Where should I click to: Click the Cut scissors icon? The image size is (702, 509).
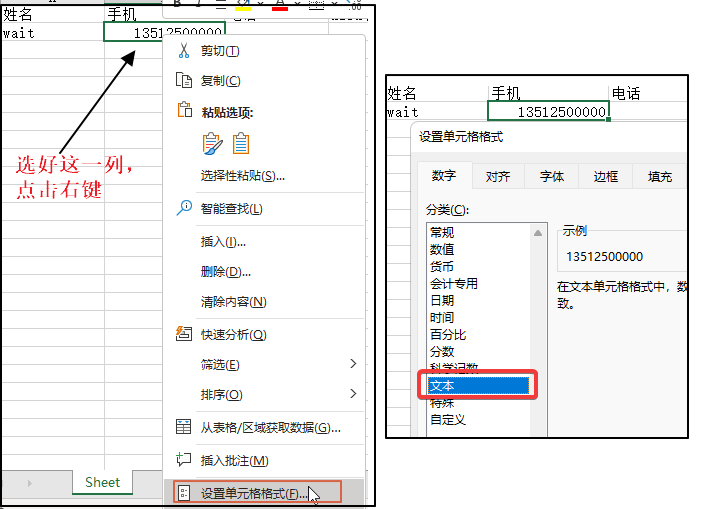[x=183, y=51]
